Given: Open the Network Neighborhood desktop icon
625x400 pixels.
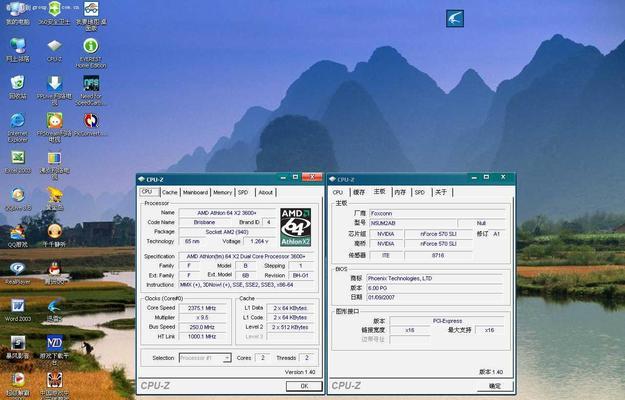Looking at the screenshot, I should 18,50.
